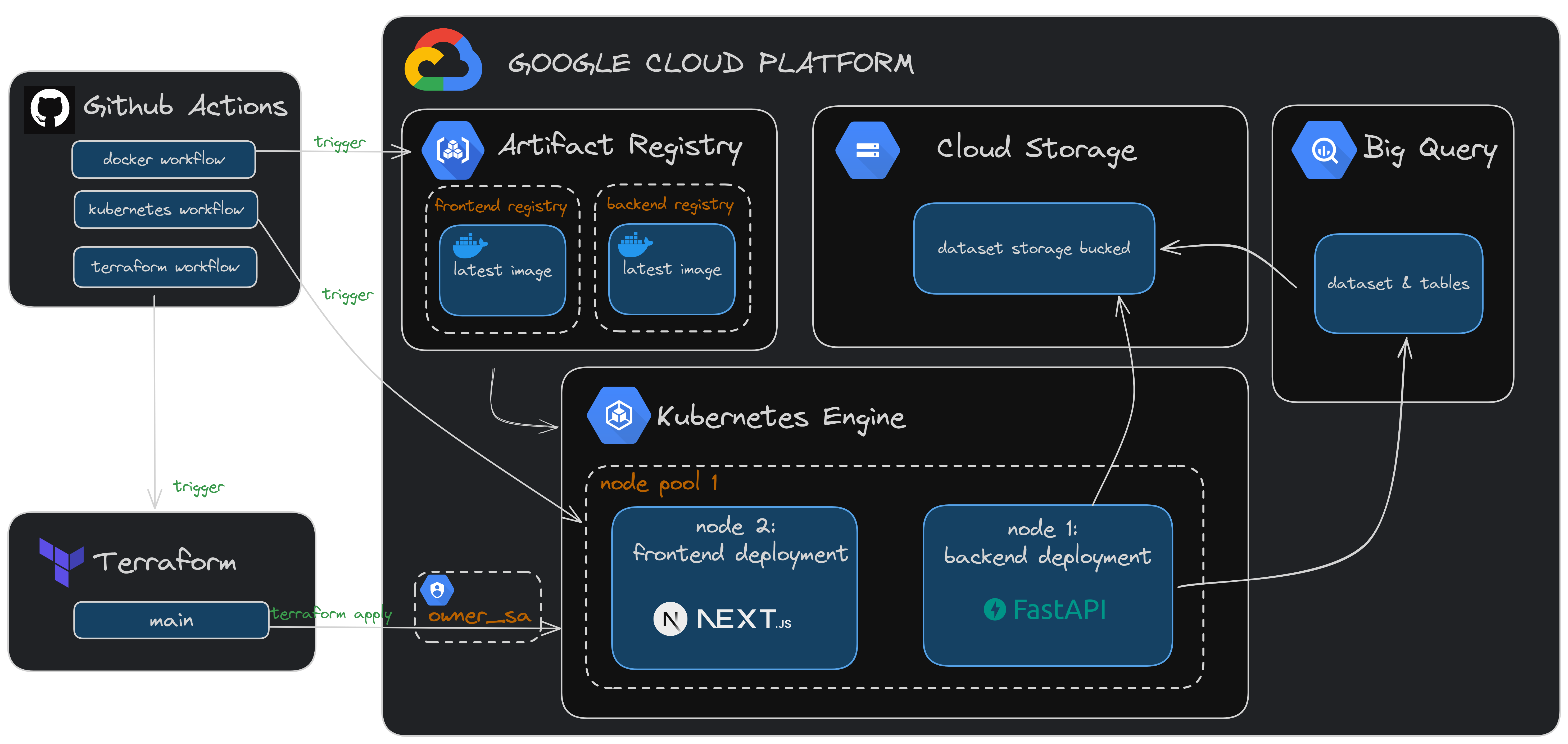Screen dimensions: 1568x744
Task: Select the terraform workflow box
Action: pyautogui.click(x=165, y=267)
